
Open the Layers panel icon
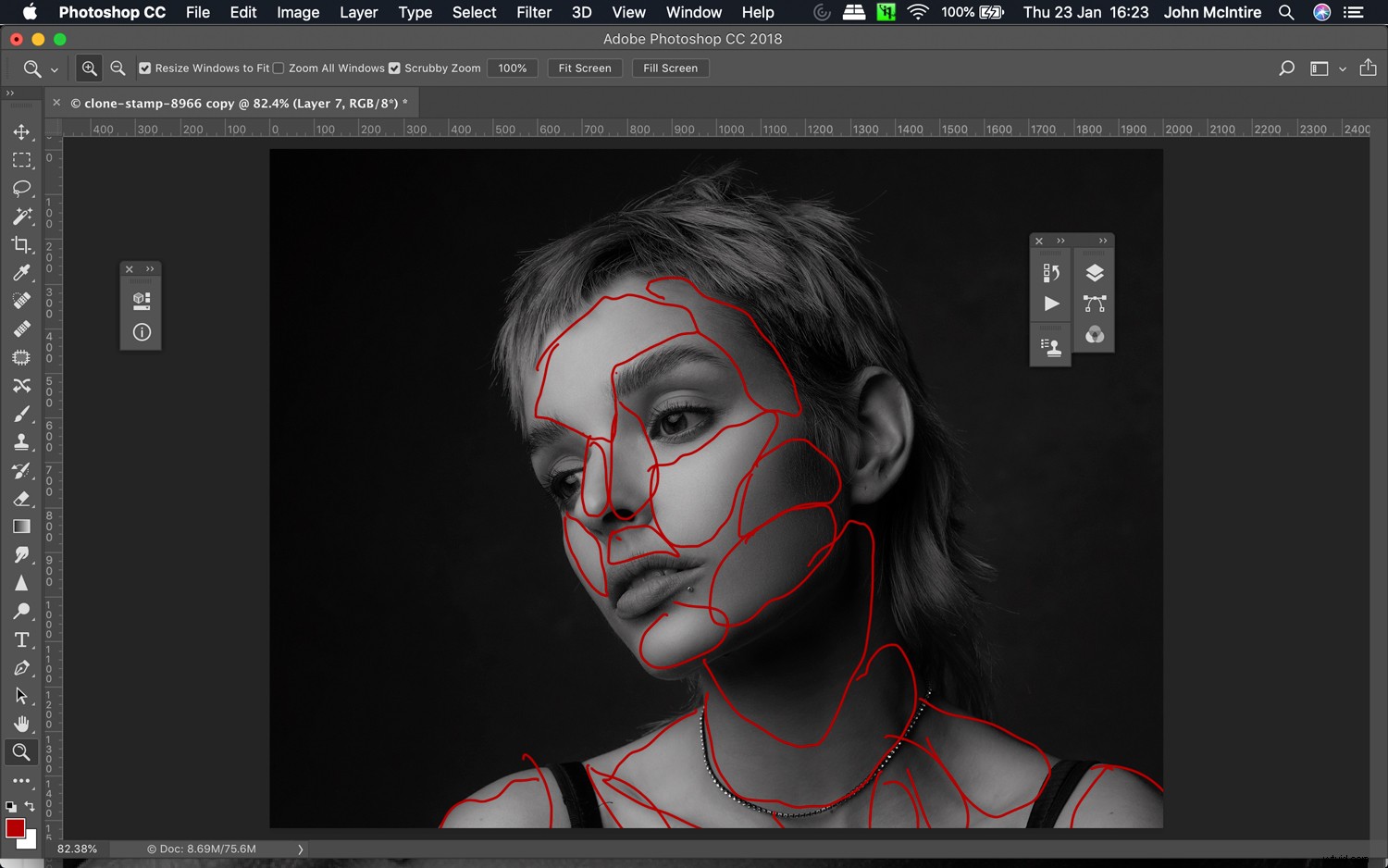click(1095, 272)
